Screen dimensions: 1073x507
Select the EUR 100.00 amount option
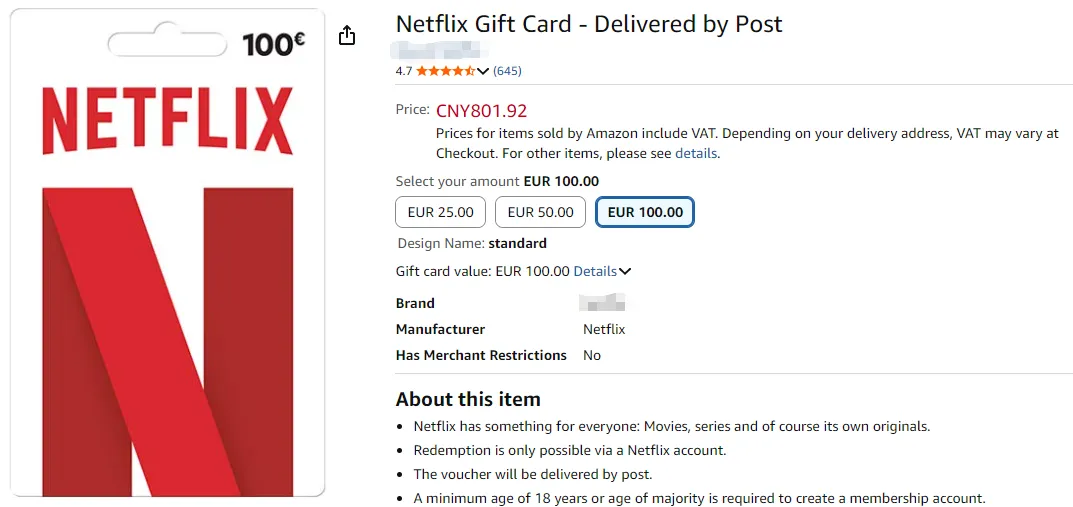[645, 212]
